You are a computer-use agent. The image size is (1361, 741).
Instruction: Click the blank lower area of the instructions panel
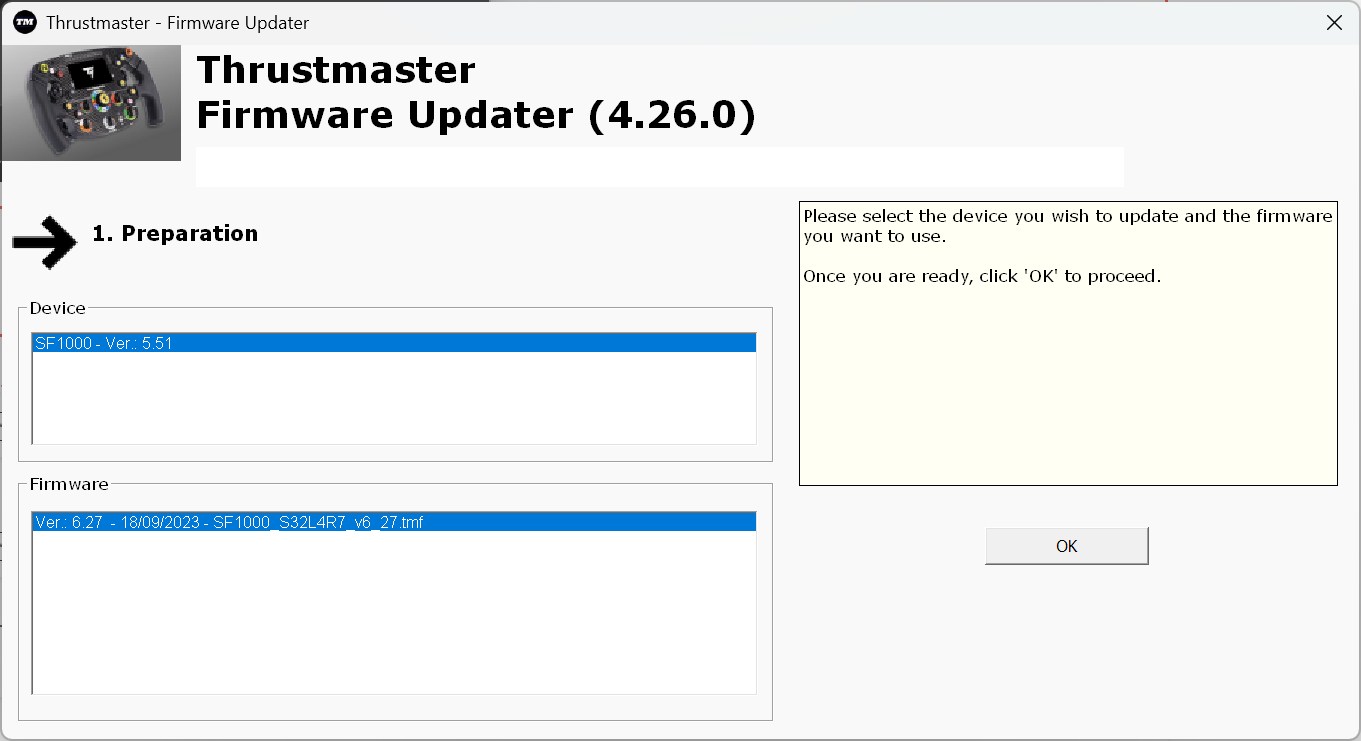(x=1067, y=400)
